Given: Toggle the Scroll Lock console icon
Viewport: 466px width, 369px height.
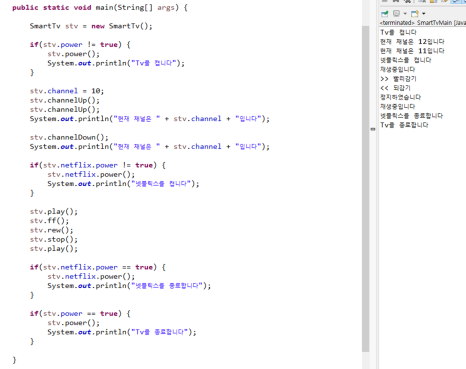Looking at the screenshot, I should [x=433, y=1].
